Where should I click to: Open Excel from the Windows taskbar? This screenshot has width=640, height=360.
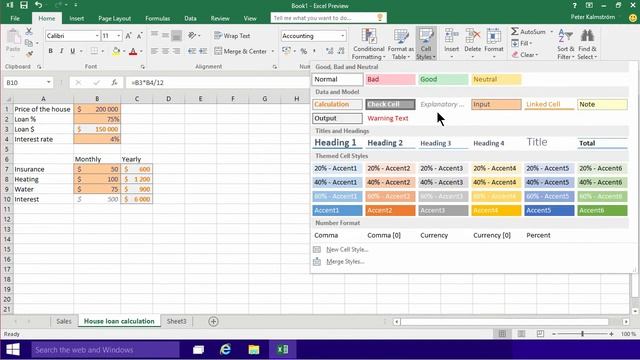(x=282, y=350)
